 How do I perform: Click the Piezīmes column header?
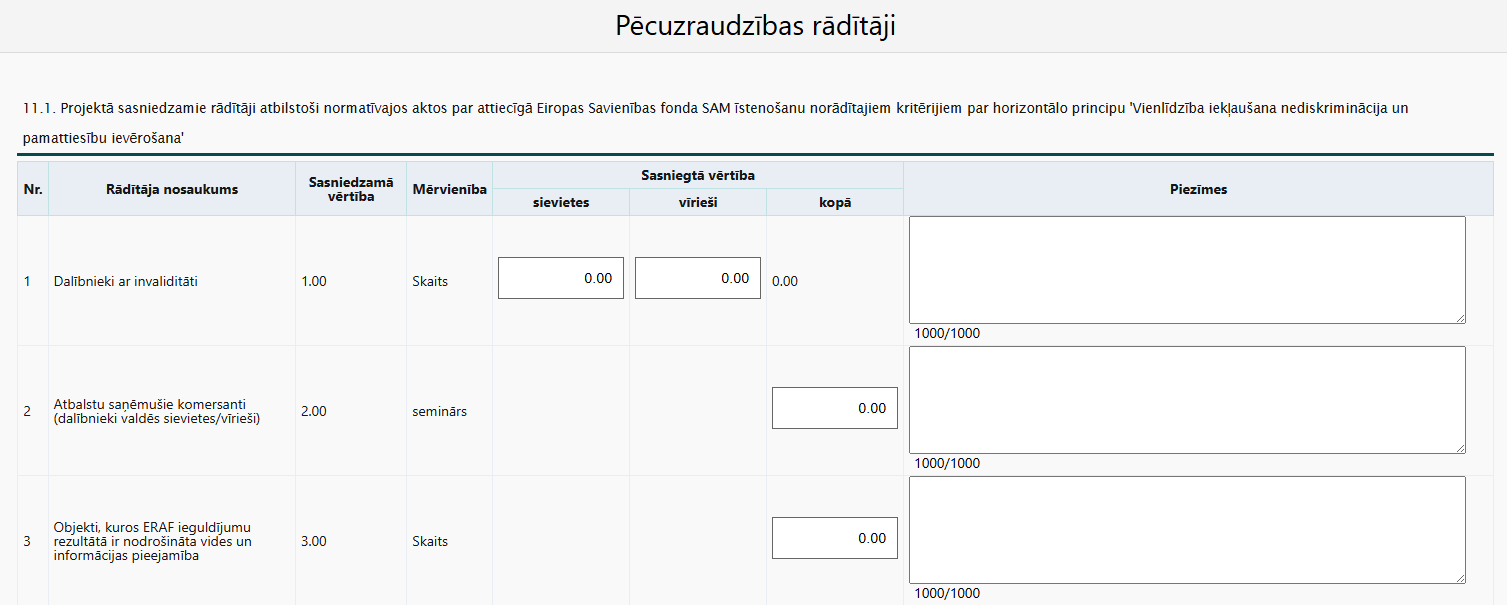tap(1198, 189)
